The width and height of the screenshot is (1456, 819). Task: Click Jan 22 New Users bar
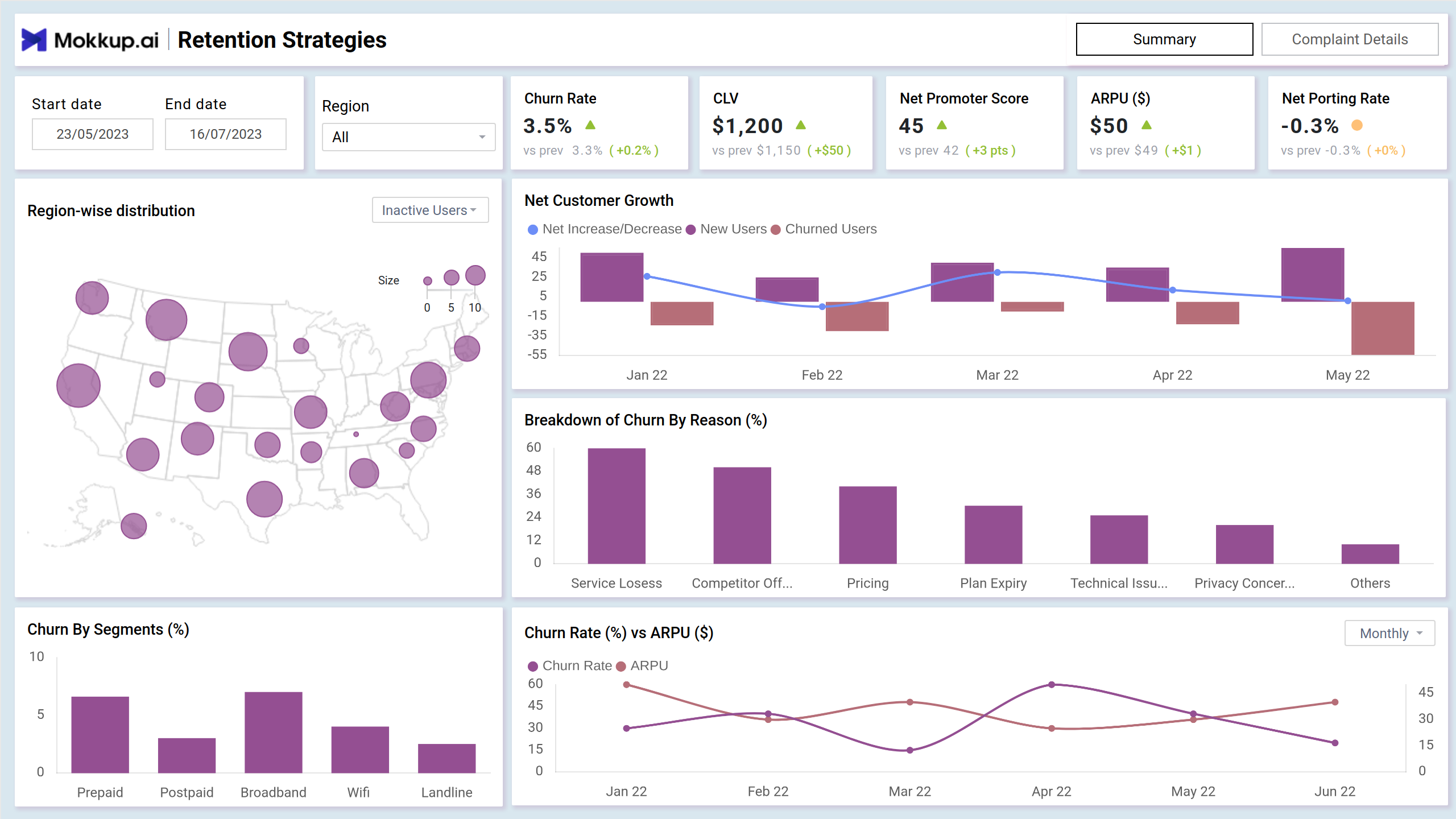(612, 277)
